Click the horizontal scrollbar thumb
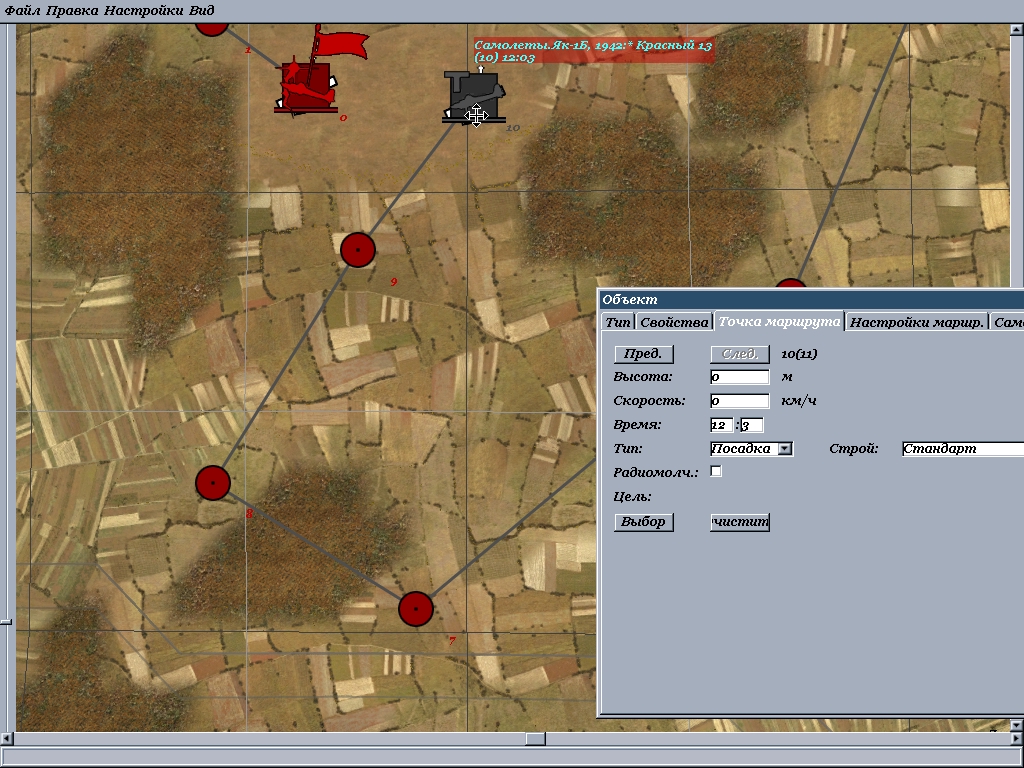Image resolution: width=1024 pixels, height=768 pixels. [536, 739]
